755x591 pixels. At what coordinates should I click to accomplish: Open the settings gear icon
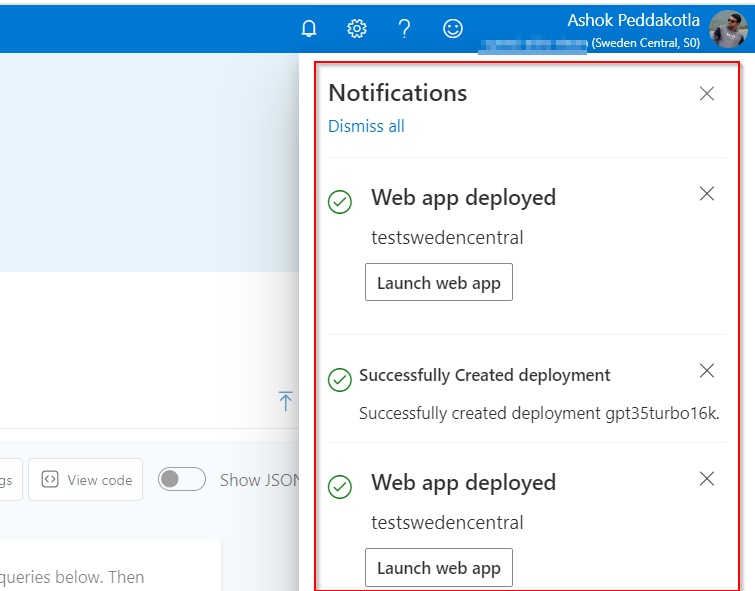click(x=357, y=29)
